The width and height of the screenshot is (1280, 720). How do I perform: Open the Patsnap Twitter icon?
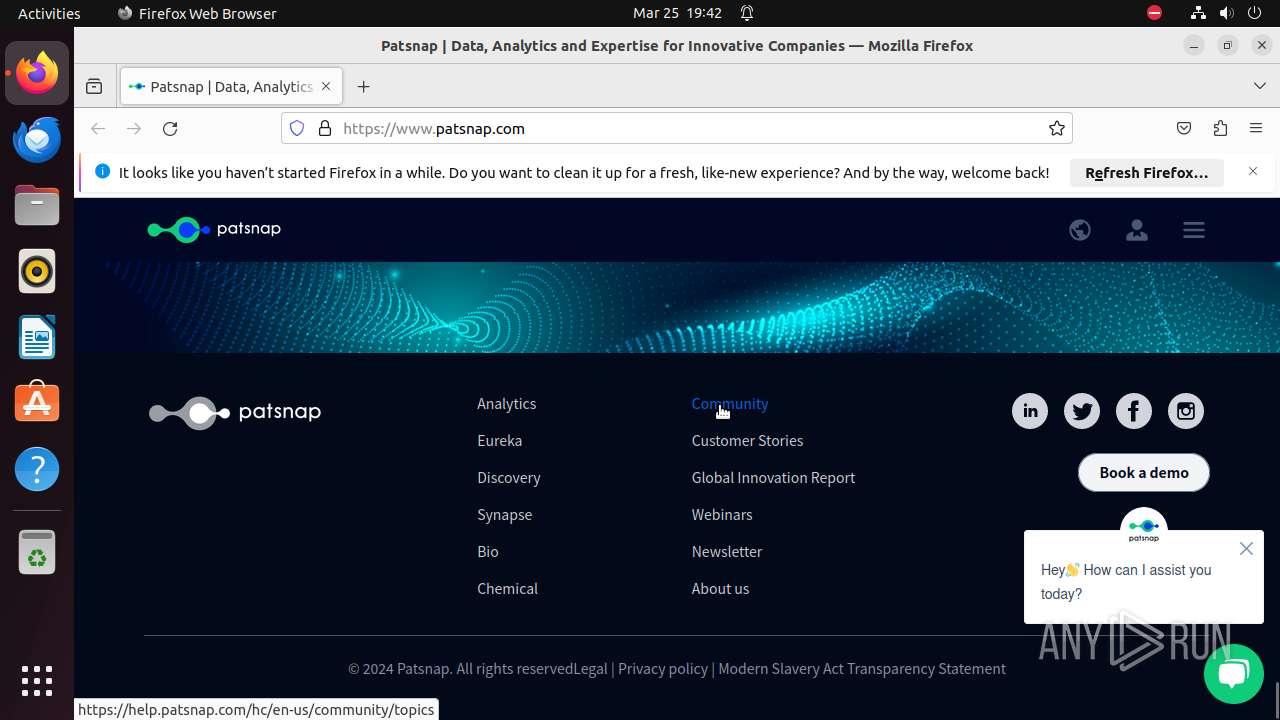(x=1082, y=411)
